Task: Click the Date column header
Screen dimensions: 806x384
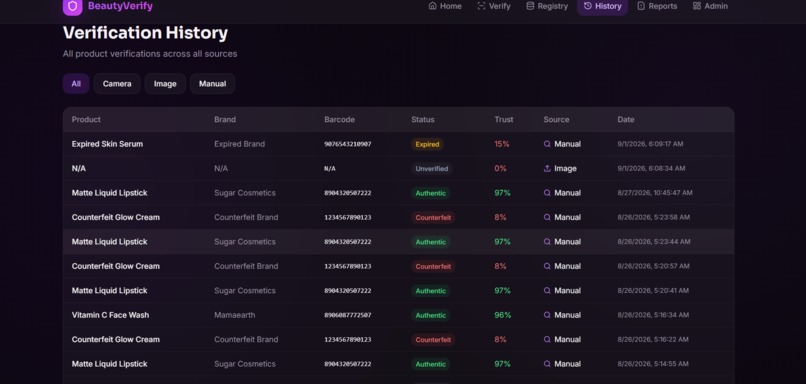Action: (626, 119)
